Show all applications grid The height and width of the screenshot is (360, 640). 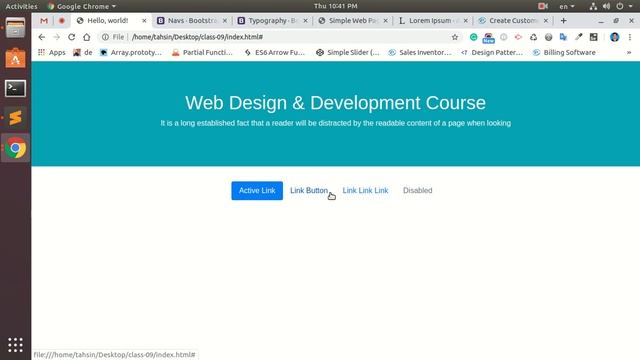tap(16, 345)
